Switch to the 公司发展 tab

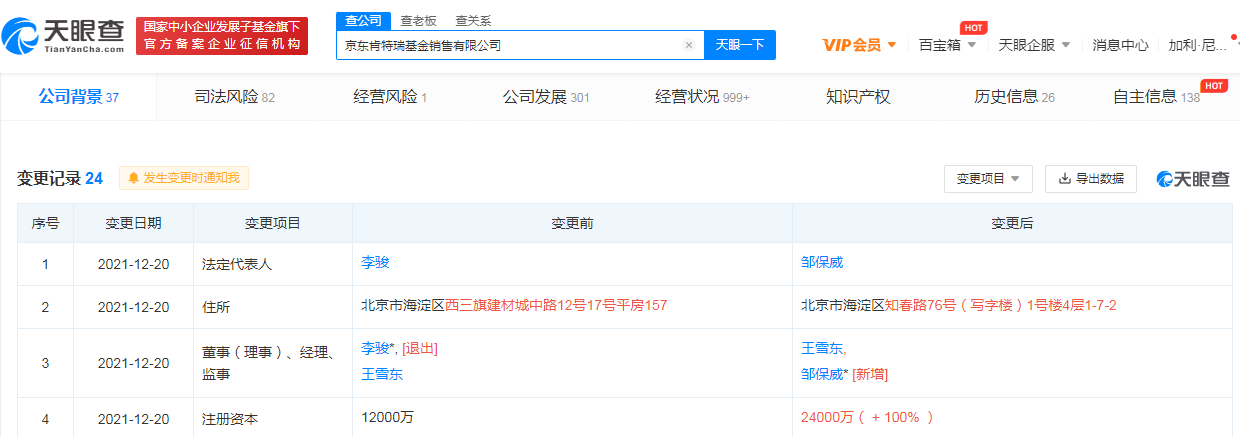tap(546, 97)
